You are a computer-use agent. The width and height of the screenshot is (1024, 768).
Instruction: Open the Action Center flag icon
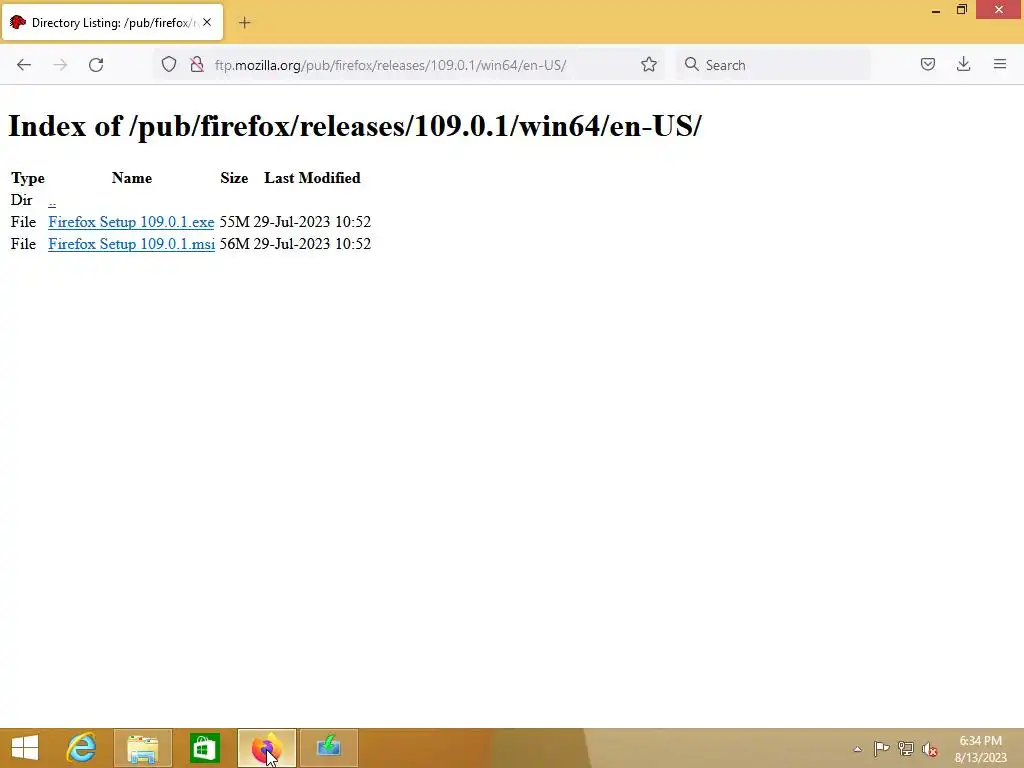point(881,748)
